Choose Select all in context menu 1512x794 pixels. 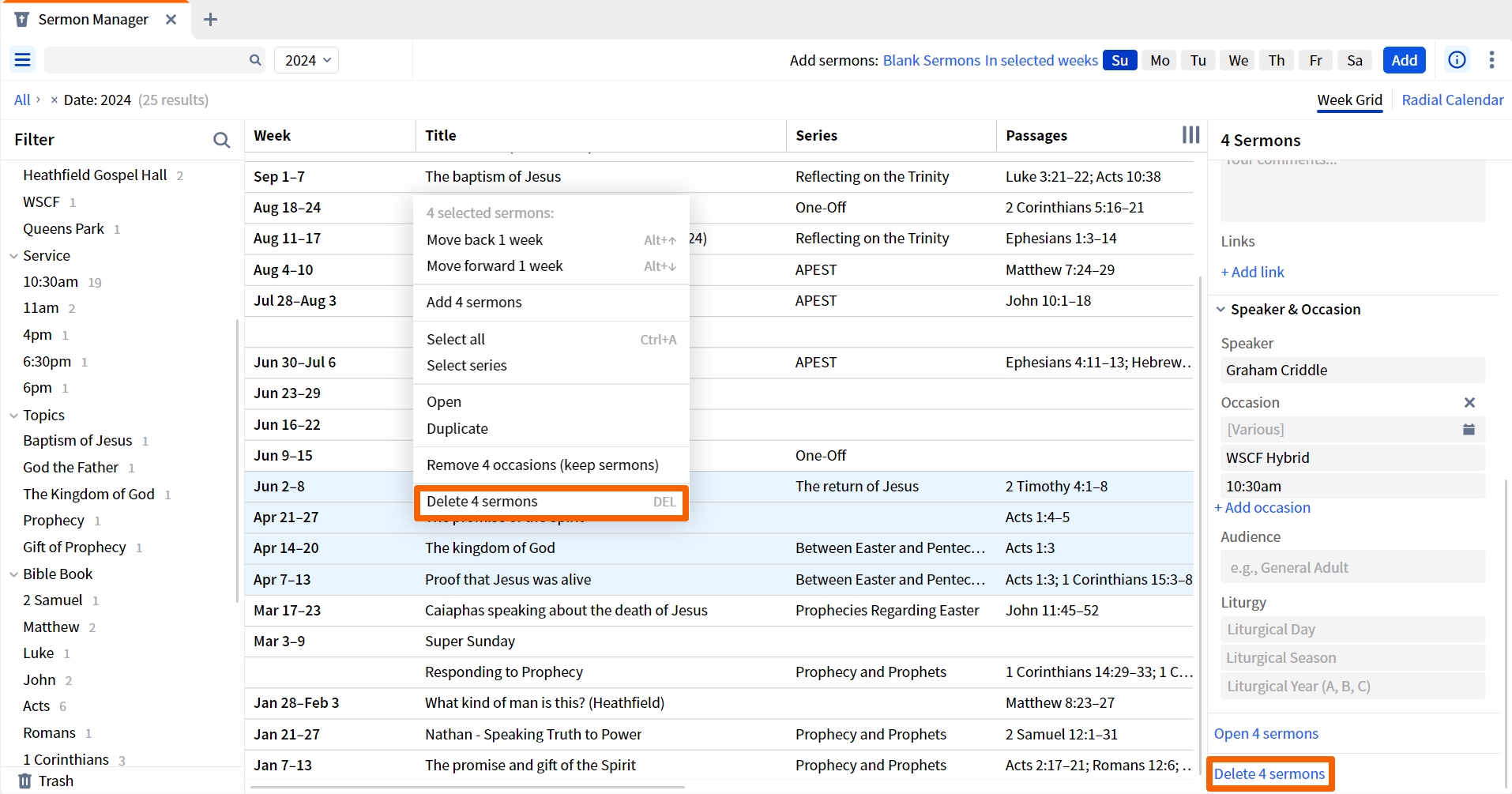[551, 339]
